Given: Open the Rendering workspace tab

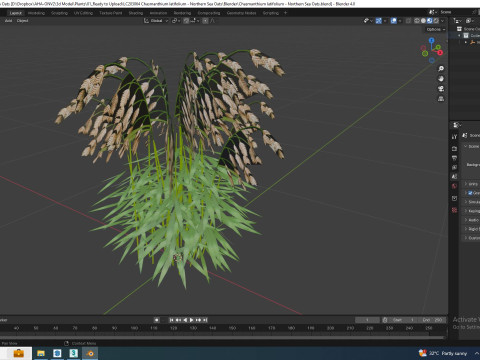Looking at the screenshot, I should click(x=182, y=13).
